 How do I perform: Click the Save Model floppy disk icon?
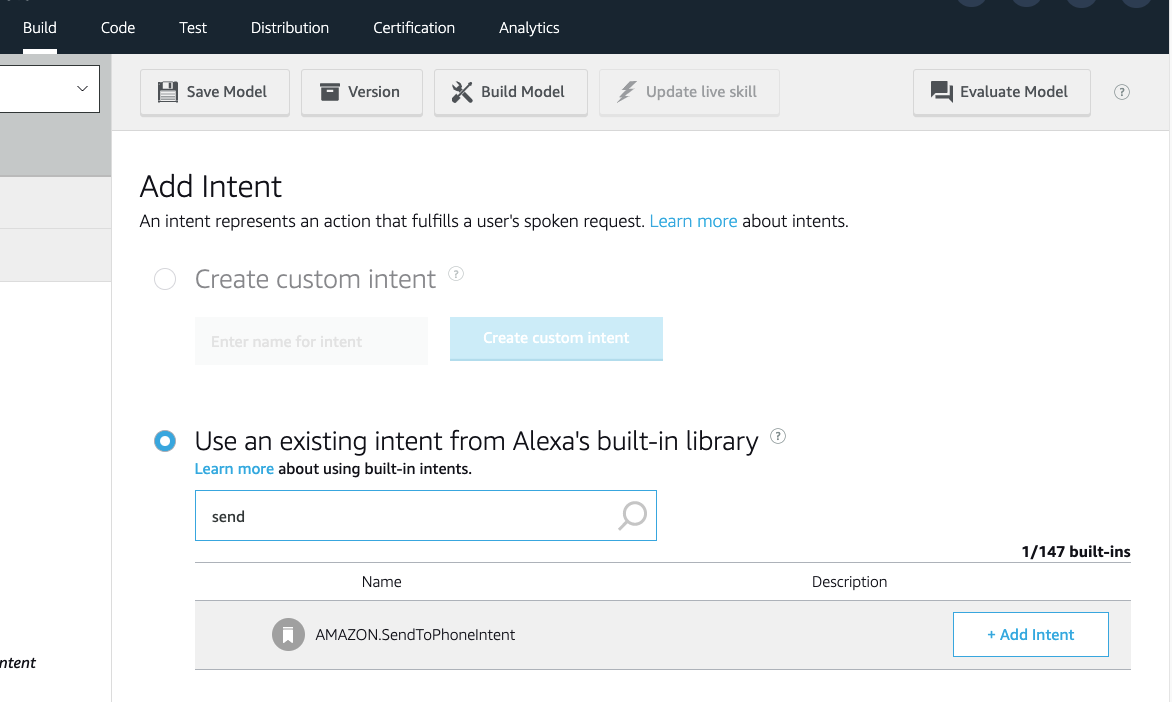pos(167,92)
